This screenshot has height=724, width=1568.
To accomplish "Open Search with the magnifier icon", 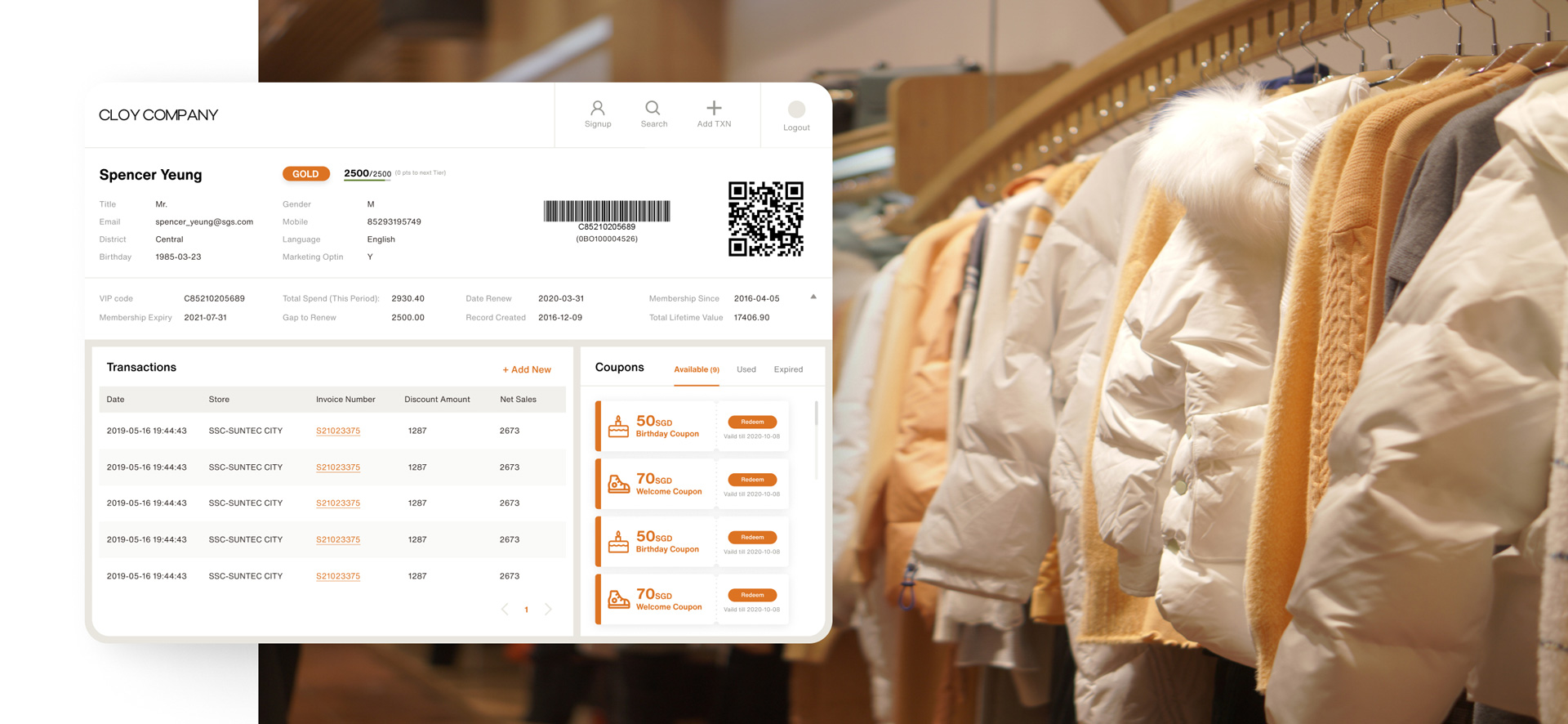I will pos(653,109).
